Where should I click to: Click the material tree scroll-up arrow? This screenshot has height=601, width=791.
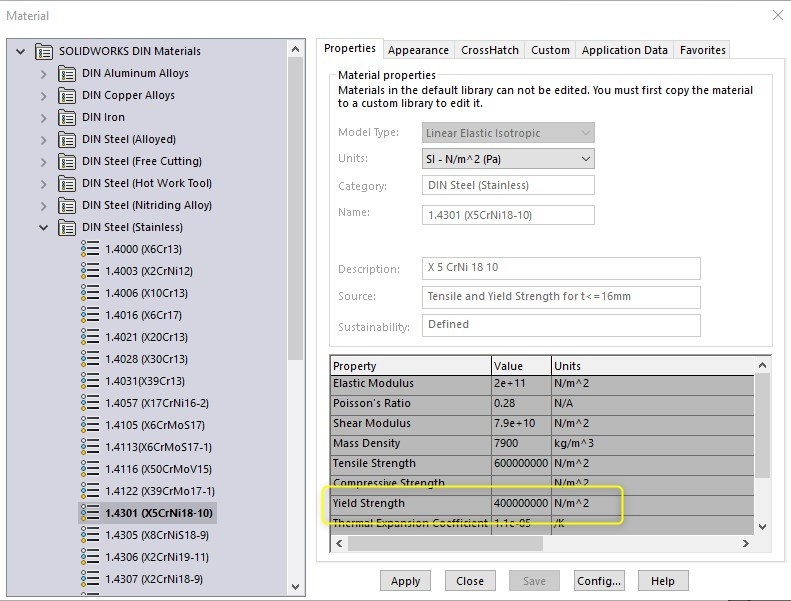click(296, 49)
